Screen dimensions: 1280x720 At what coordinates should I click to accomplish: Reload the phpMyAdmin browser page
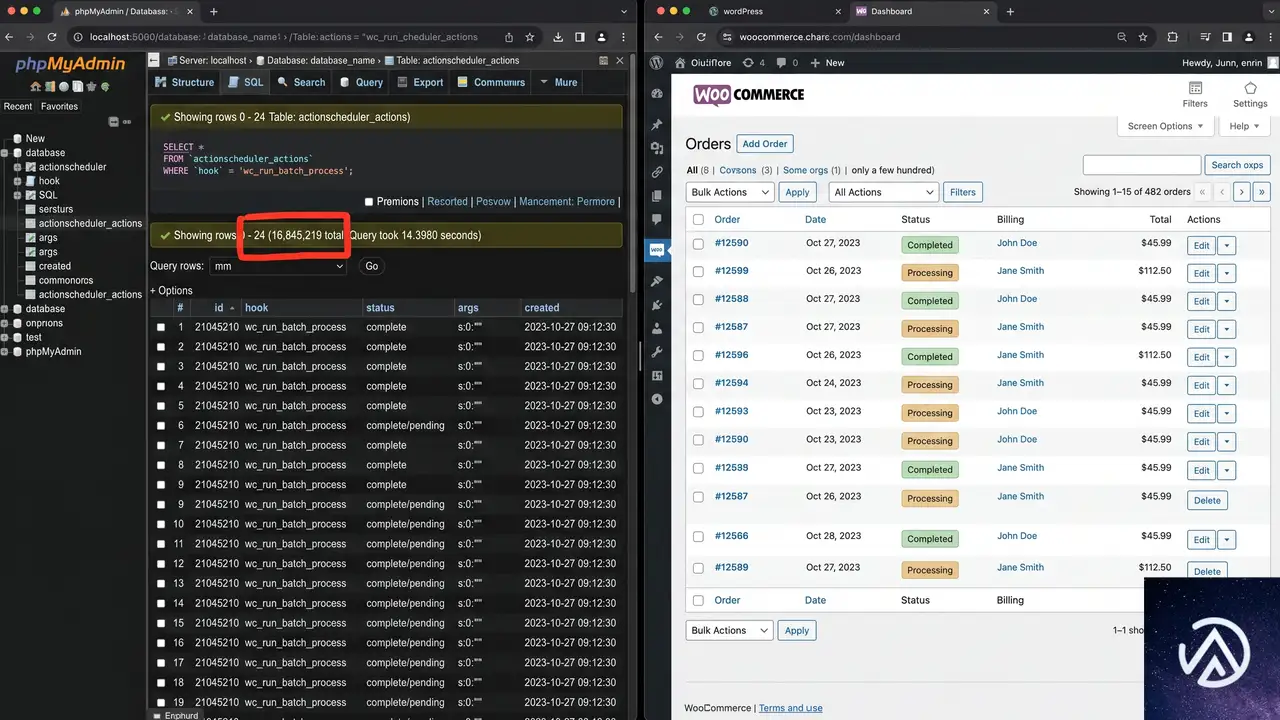point(54,37)
